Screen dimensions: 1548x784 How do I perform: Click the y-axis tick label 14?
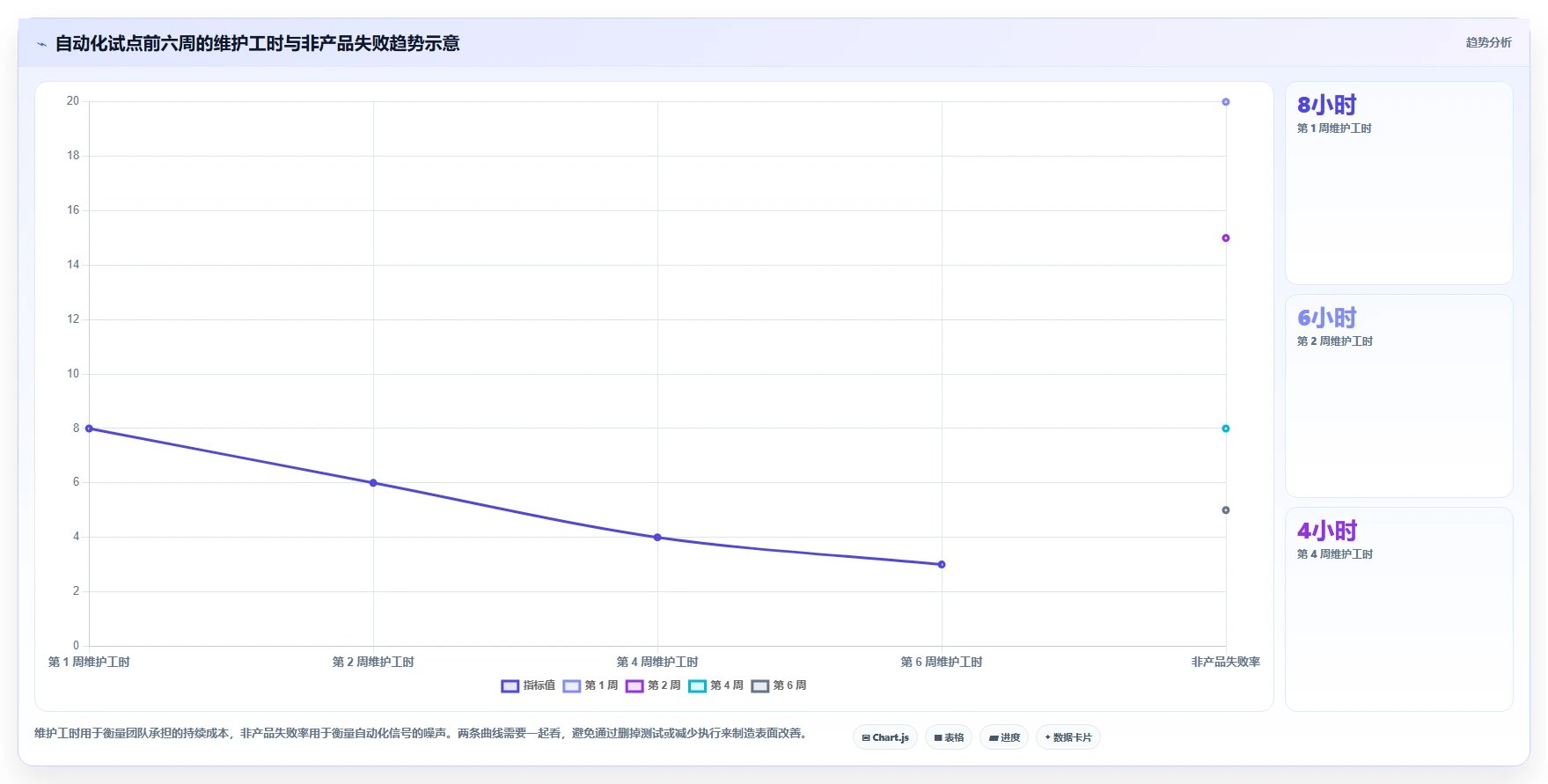coord(73,265)
